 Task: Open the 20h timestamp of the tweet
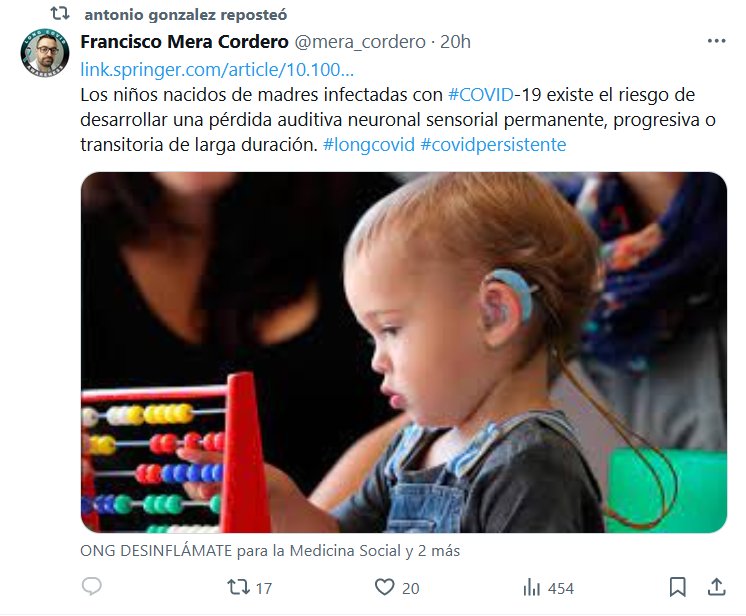click(x=455, y=42)
